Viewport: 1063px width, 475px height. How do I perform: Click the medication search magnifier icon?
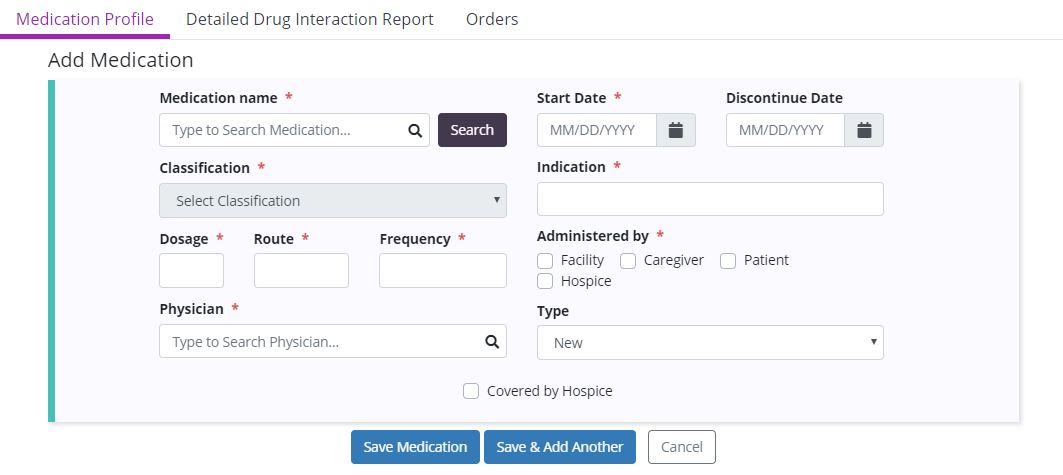tap(415, 130)
